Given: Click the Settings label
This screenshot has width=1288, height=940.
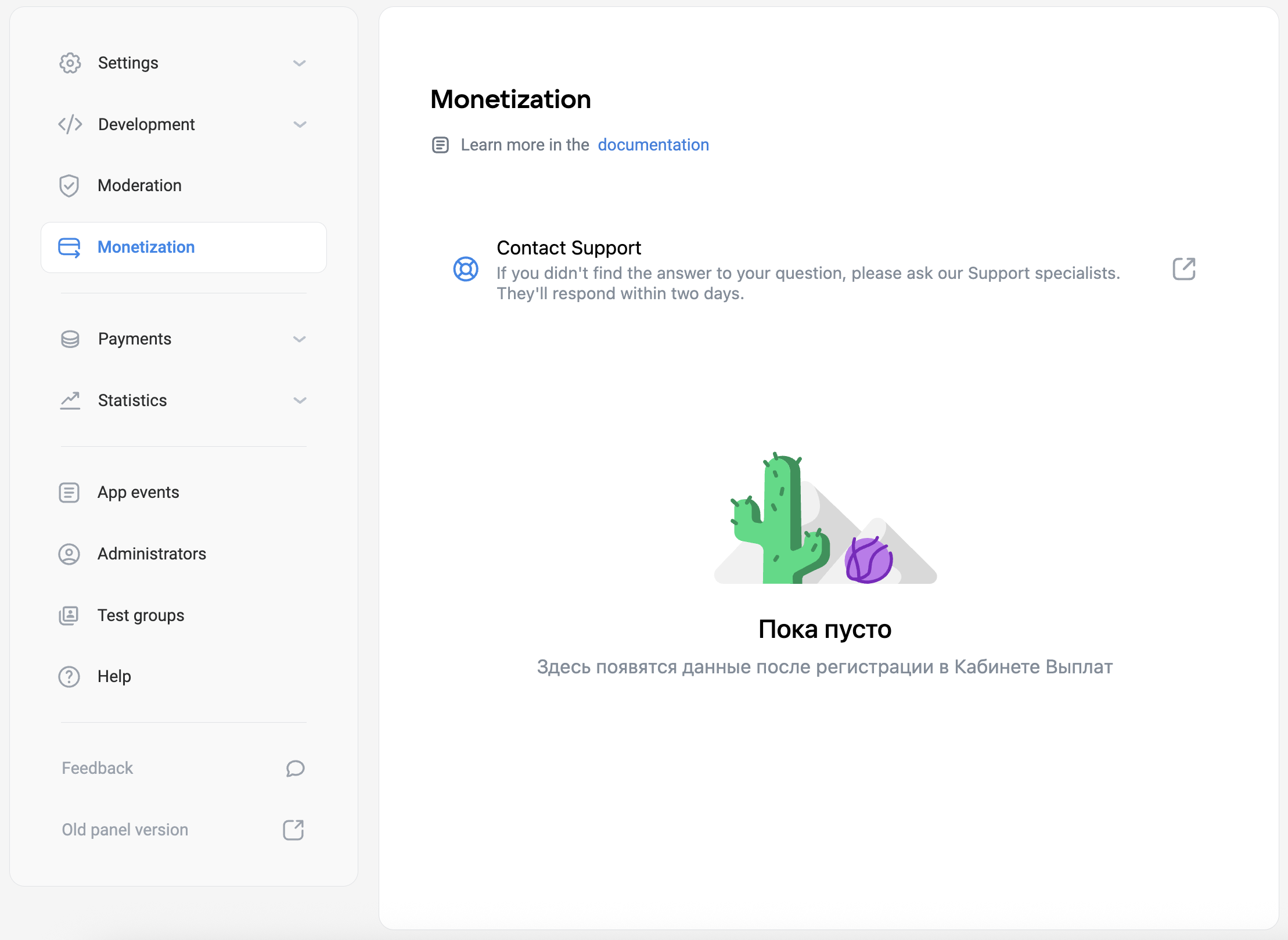Looking at the screenshot, I should pos(128,63).
